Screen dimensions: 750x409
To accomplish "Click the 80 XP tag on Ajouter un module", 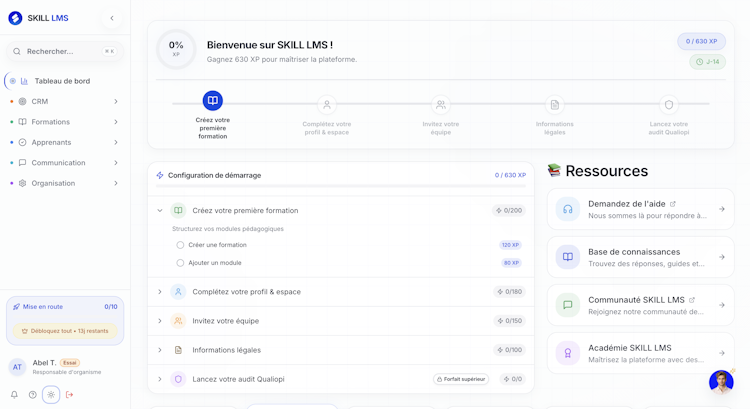I will (511, 263).
